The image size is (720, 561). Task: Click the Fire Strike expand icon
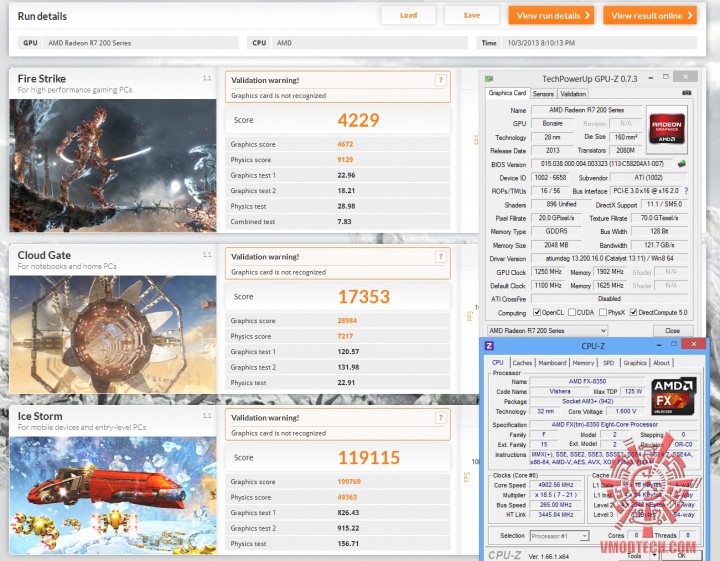207,79
